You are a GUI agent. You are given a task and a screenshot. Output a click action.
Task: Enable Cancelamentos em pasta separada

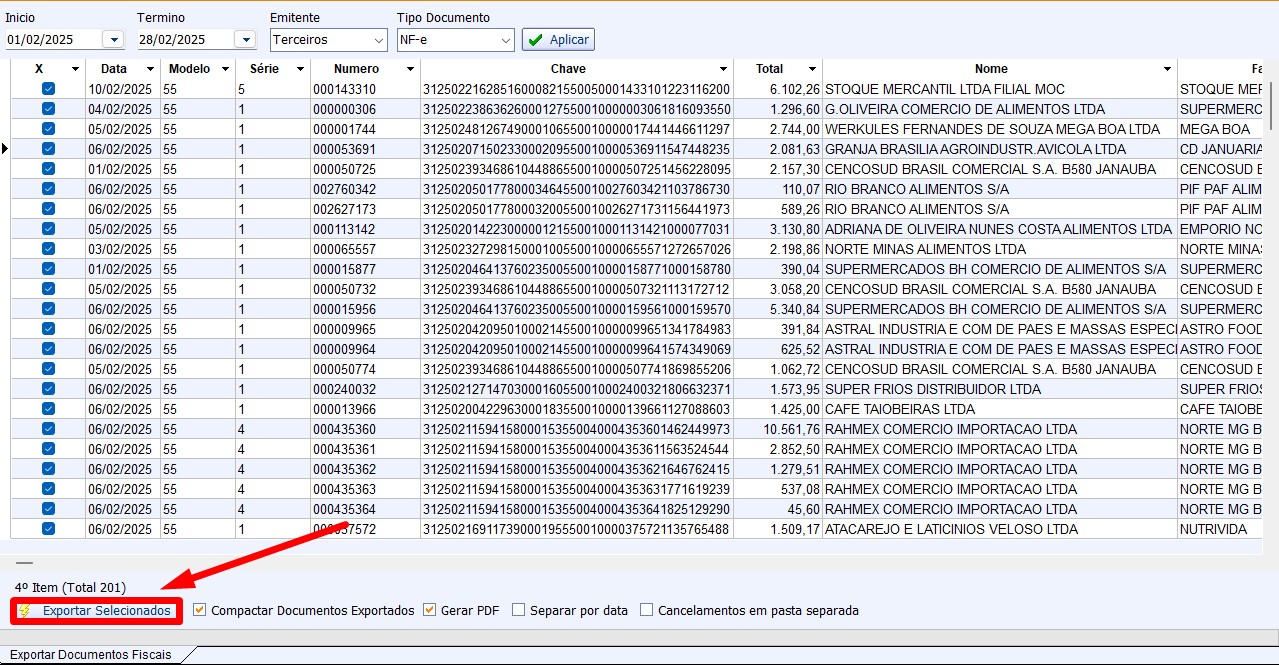click(646, 610)
